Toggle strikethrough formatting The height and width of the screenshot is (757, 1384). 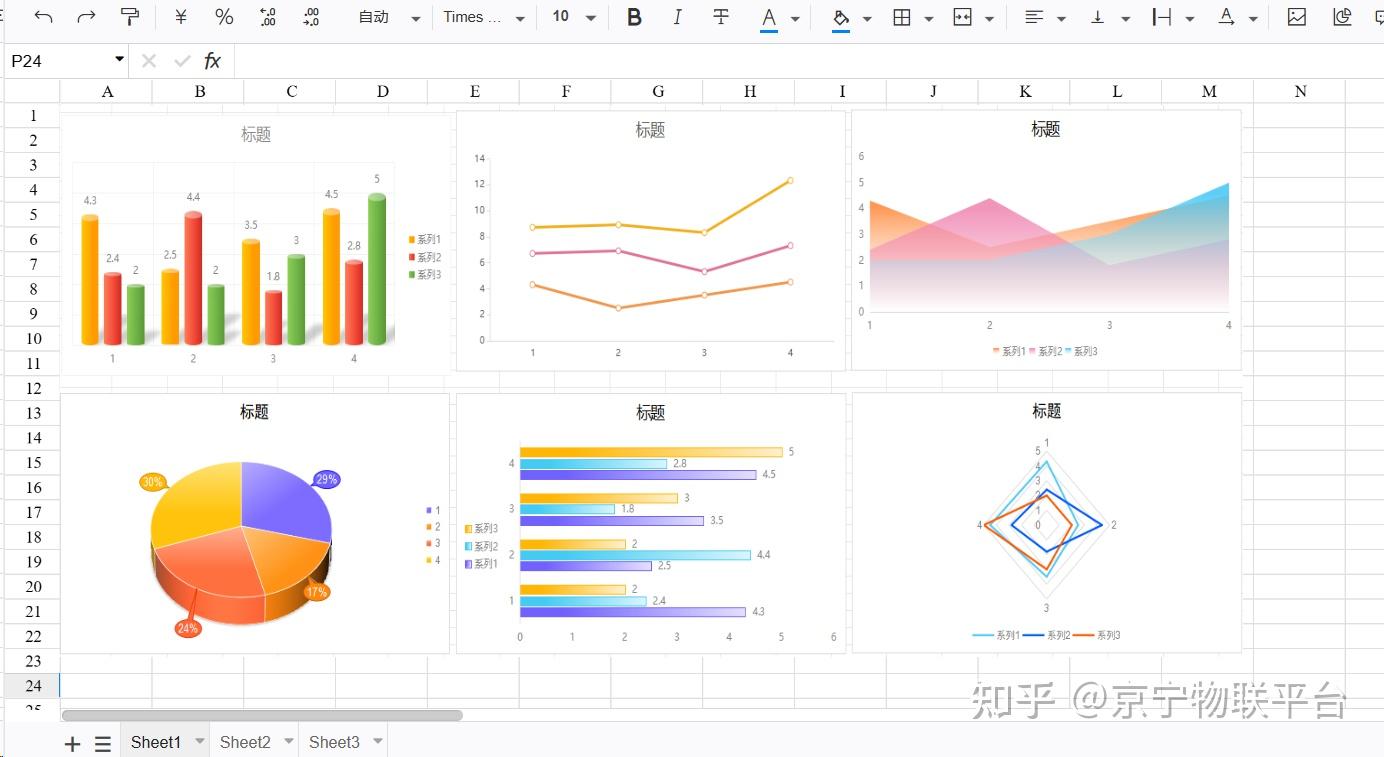point(721,17)
